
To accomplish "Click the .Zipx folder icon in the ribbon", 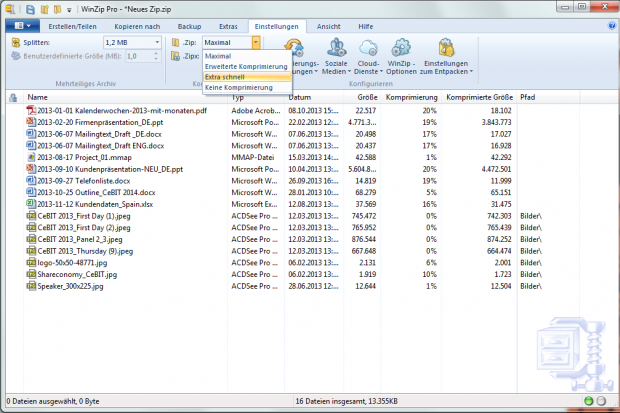I will pyautogui.click(x=175, y=56).
